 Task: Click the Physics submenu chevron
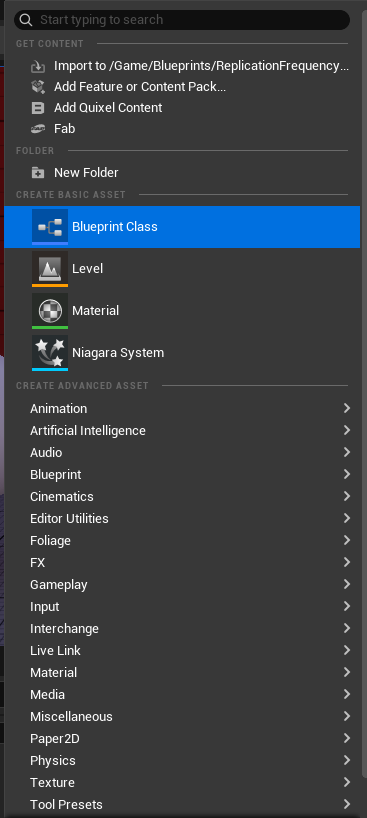347,760
